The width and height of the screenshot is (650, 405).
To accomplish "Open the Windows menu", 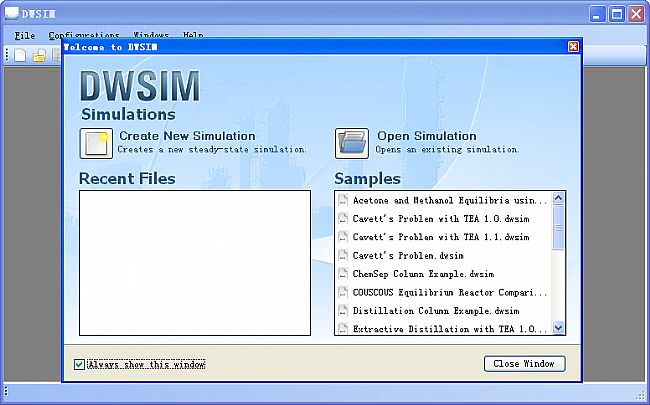I will (x=151, y=36).
